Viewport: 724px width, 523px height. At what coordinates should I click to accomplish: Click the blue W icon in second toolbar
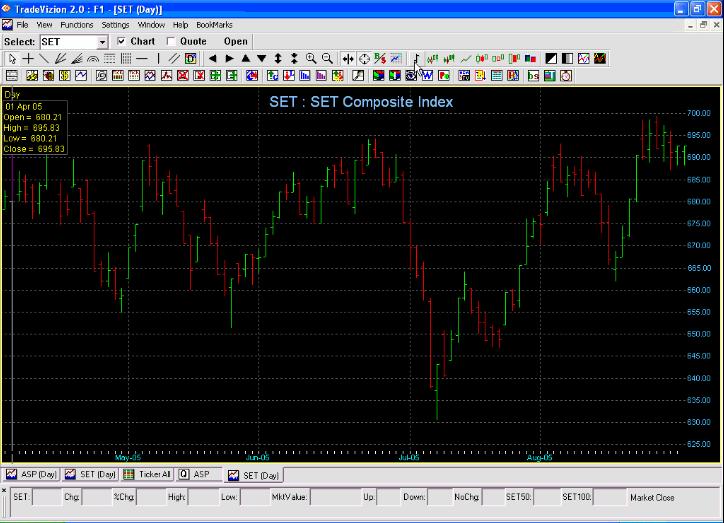click(x=427, y=76)
